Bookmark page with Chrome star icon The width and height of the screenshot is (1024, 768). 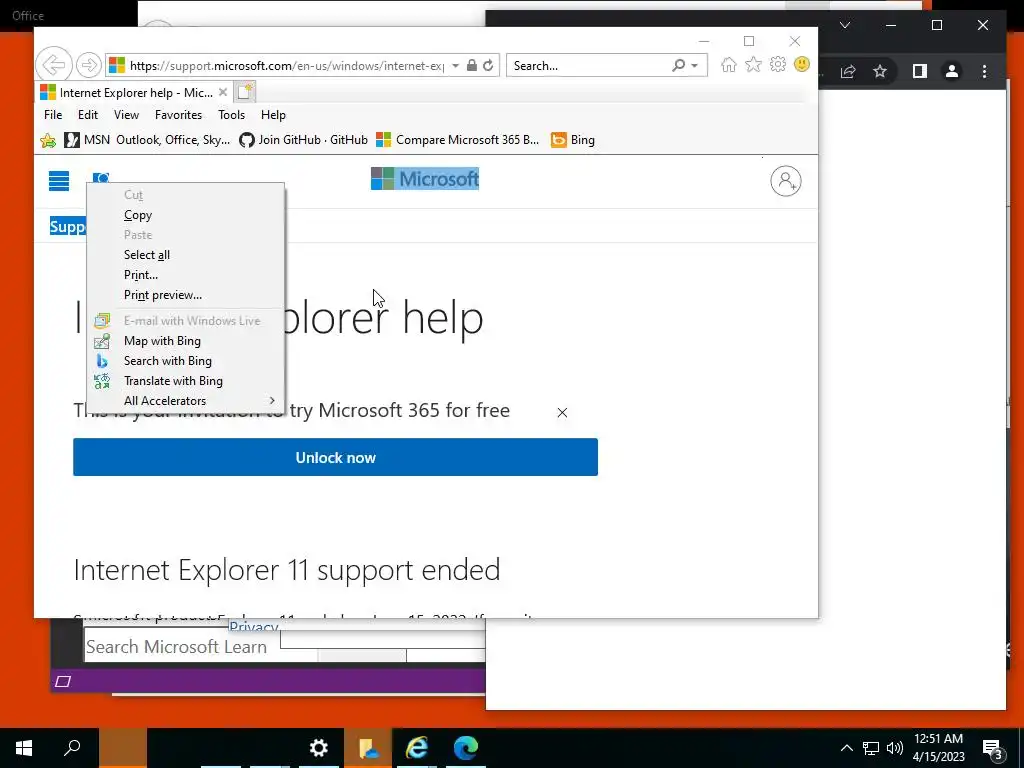coord(880,71)
